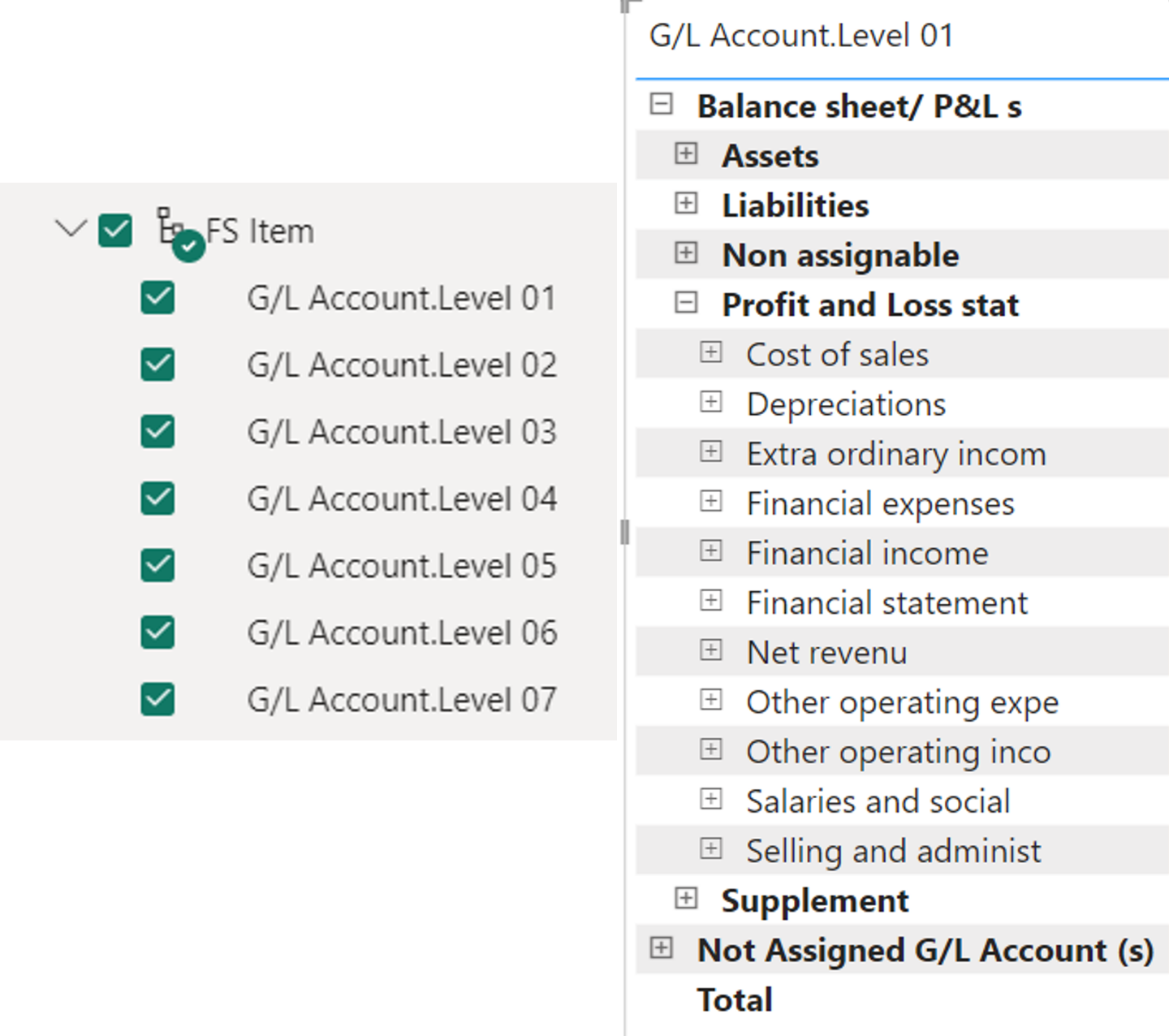Uncheck G/L Account.Level 01 checkbox

click(x=157, y=298)
